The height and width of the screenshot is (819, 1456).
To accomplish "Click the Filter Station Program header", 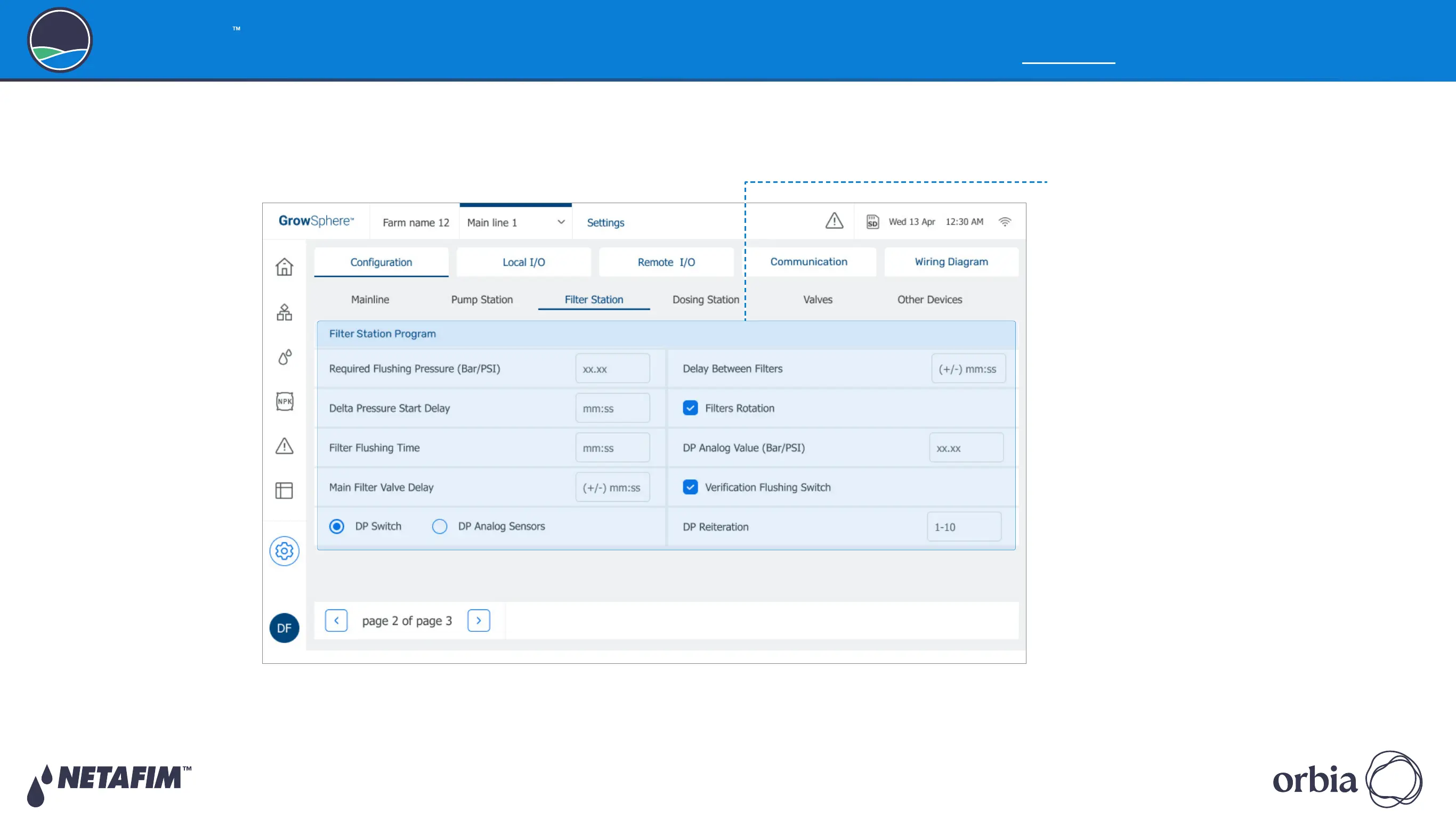I will click(x=666, y=334).
